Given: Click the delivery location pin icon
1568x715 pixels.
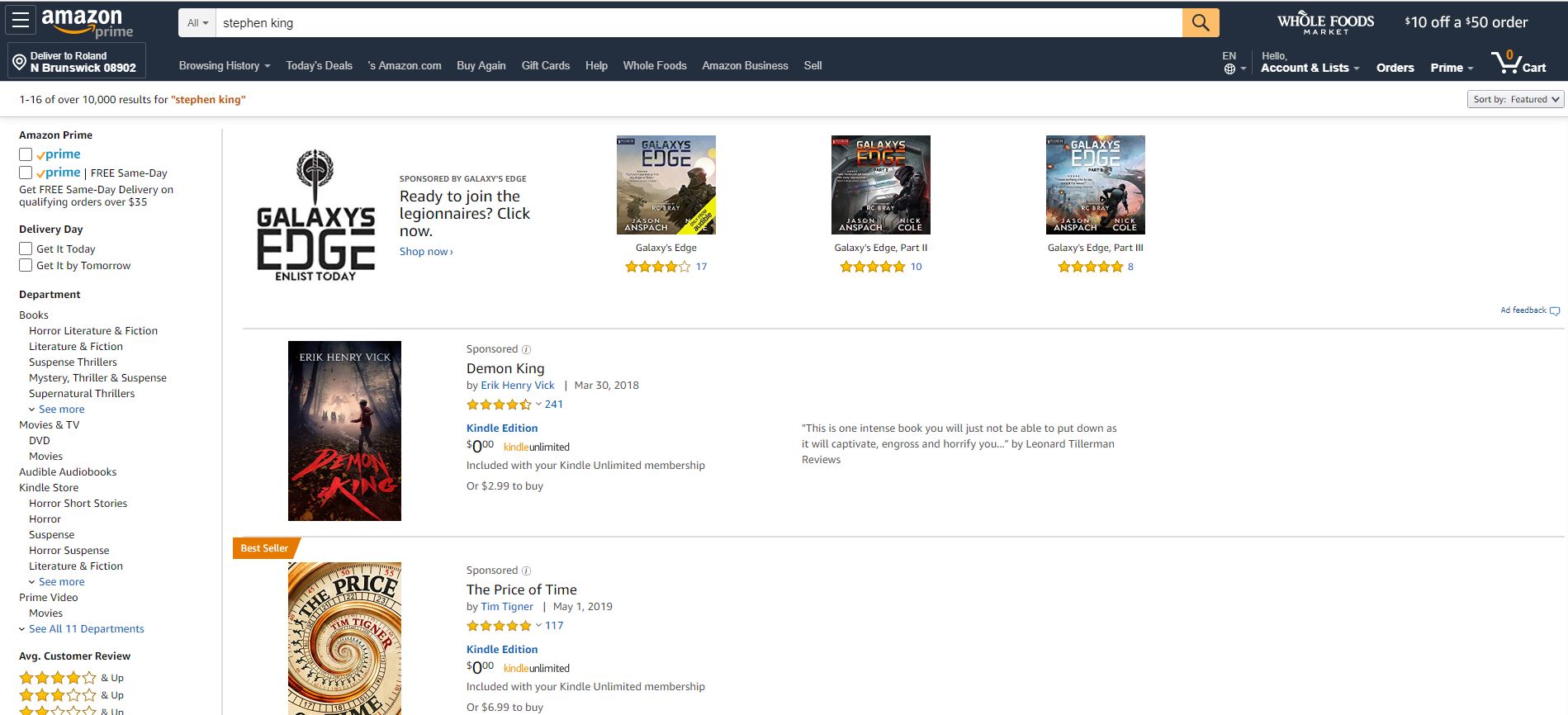Looking at the screenshot, I should click(x=19, y=62).
